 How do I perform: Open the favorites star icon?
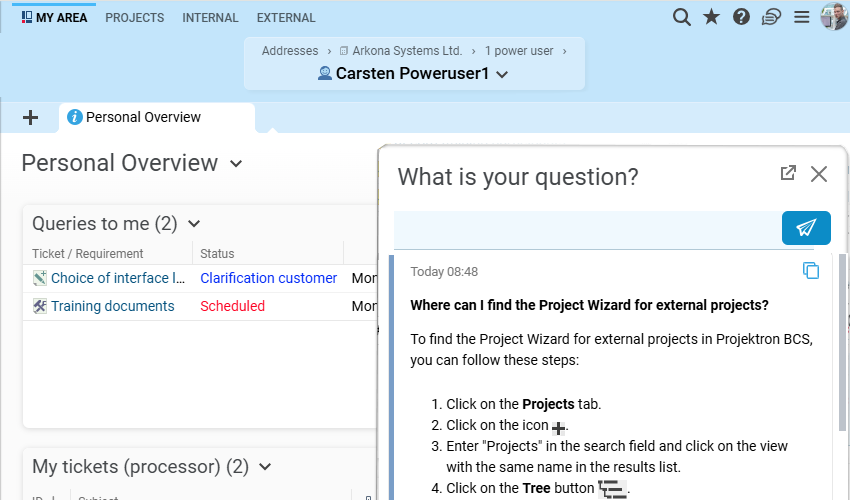pyautogui.click(x=711, y=17)
